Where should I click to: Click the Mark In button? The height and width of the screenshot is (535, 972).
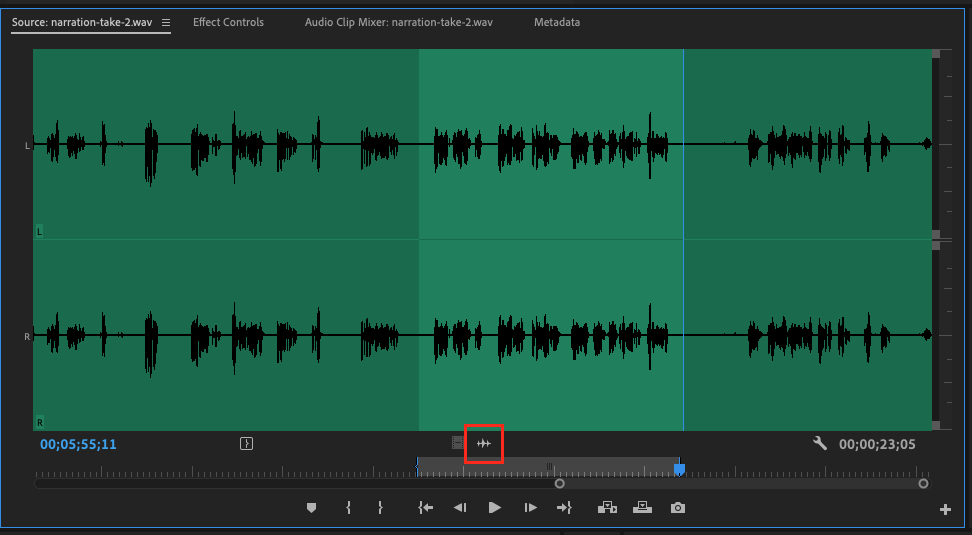pyautogui.click(x=348, y=508)
